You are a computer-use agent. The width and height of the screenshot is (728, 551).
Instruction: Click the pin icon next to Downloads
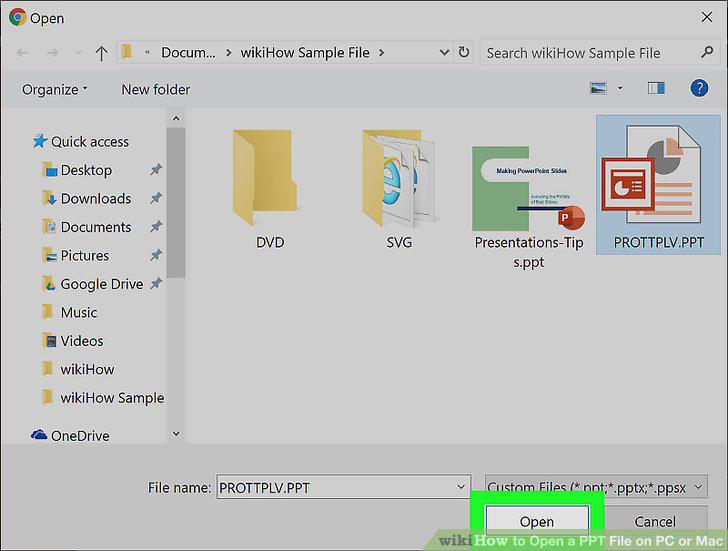click(156, 198)
